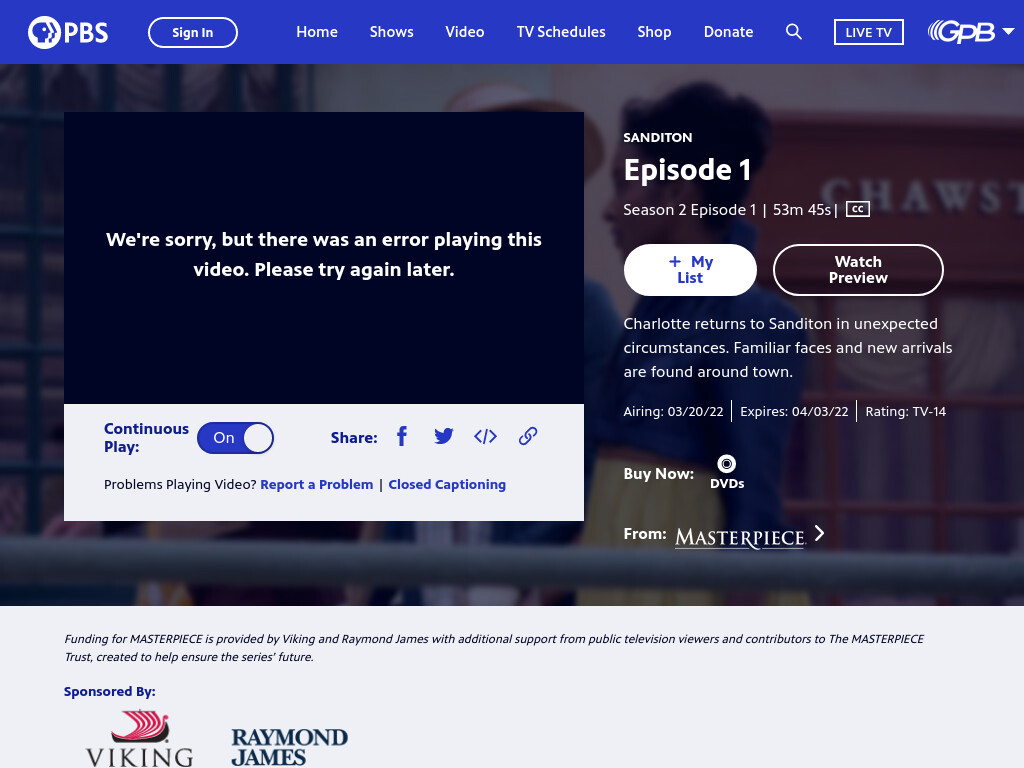Open the search magnifier icon
Screen dimensions: 1024x768
(x=793, y=31)
